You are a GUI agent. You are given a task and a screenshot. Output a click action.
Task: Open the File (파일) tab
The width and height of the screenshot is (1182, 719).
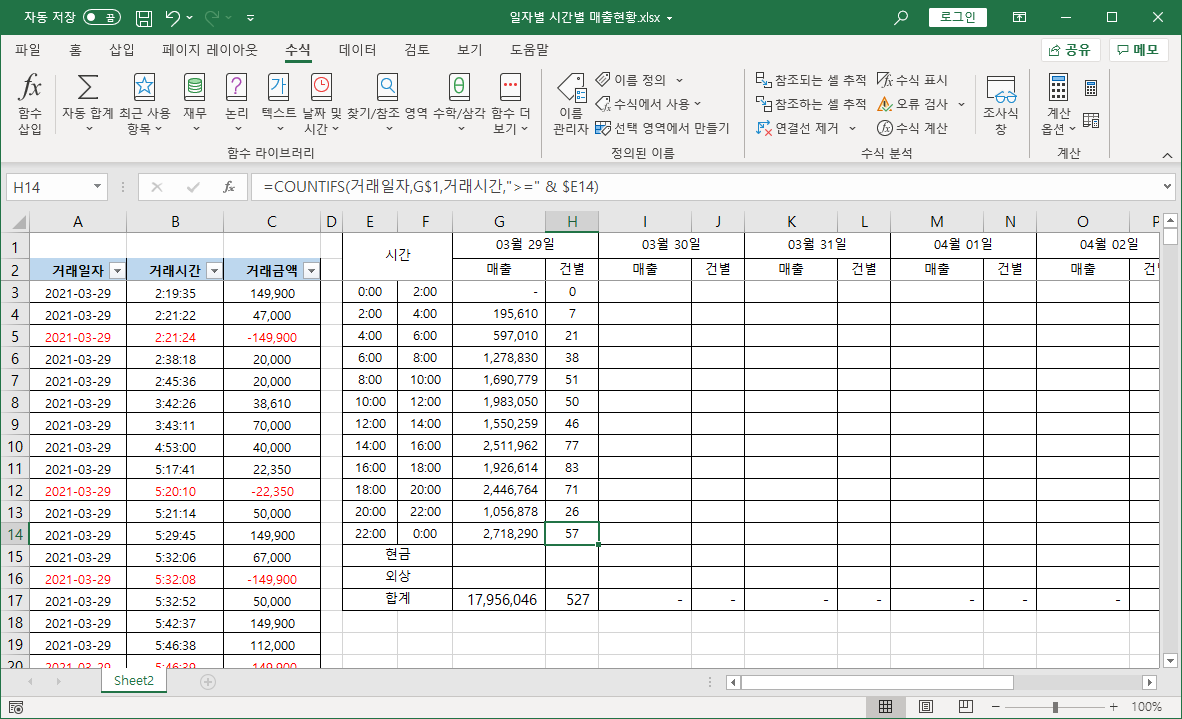point(28,50)
